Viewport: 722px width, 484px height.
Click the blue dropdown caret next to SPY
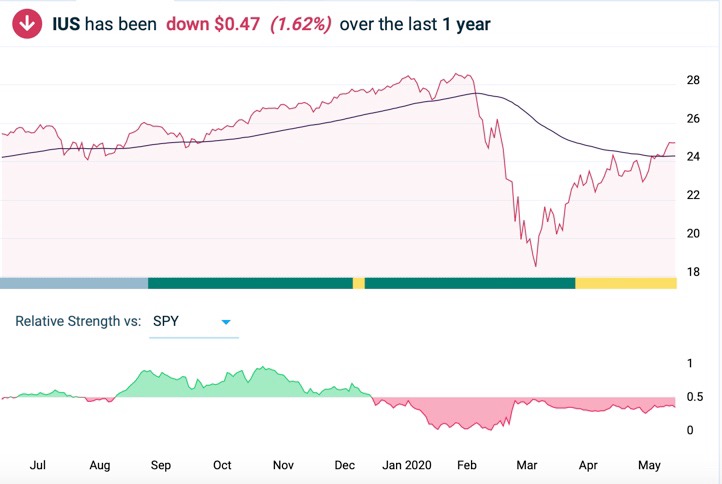pyautogui.click(x=226, y=322)
